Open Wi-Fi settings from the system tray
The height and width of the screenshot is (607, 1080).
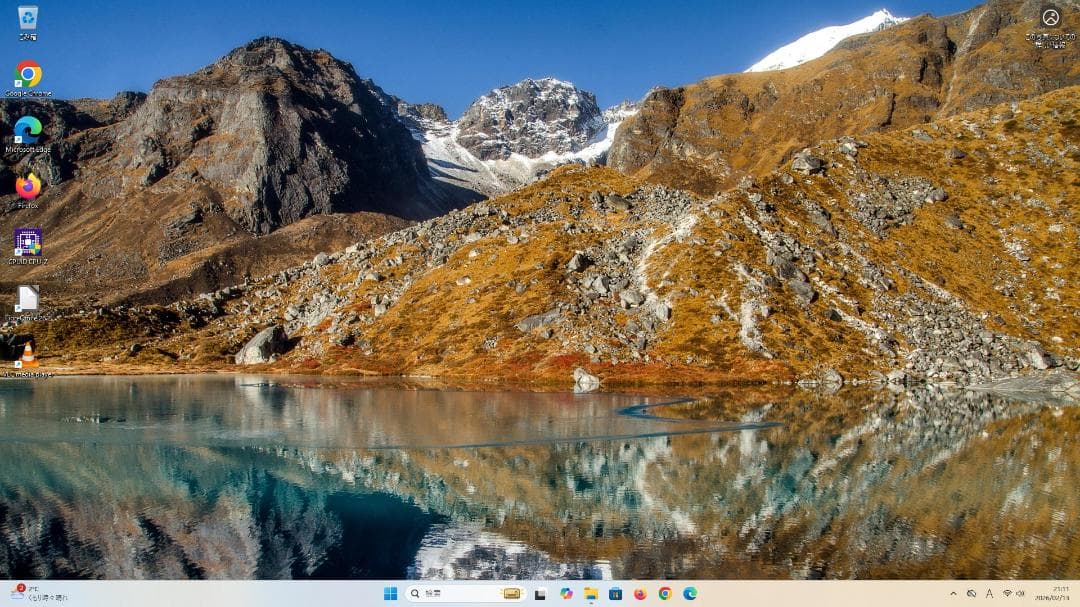coord(1007,593)
